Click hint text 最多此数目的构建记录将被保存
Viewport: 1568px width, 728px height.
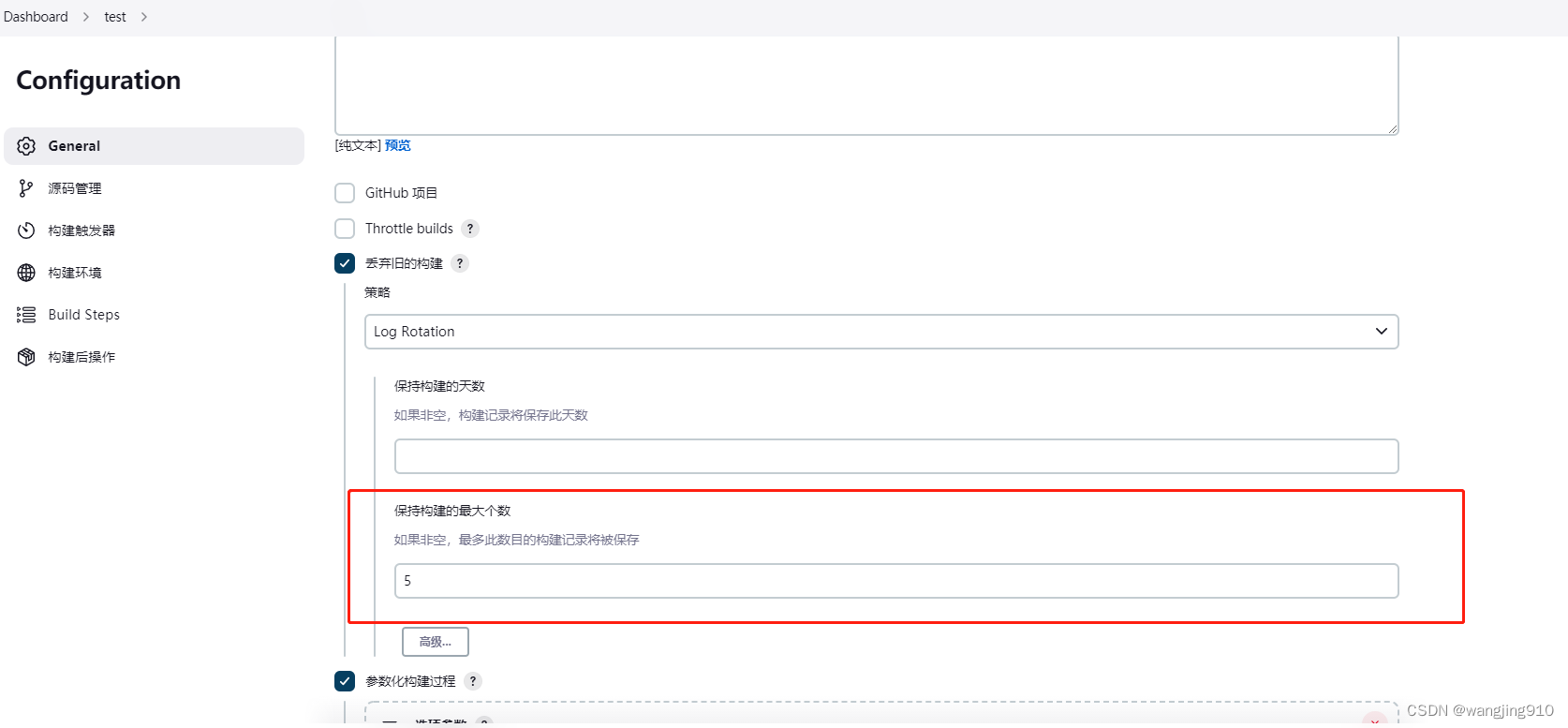549,540
